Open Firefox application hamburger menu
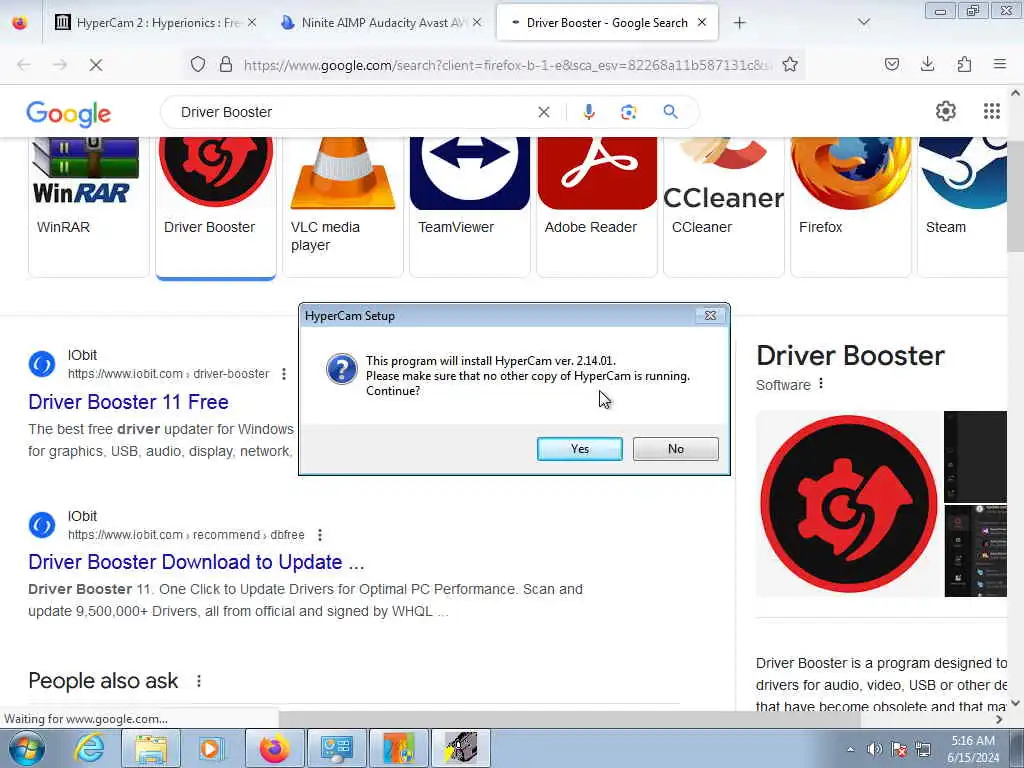 click(x=1000, y=65)
